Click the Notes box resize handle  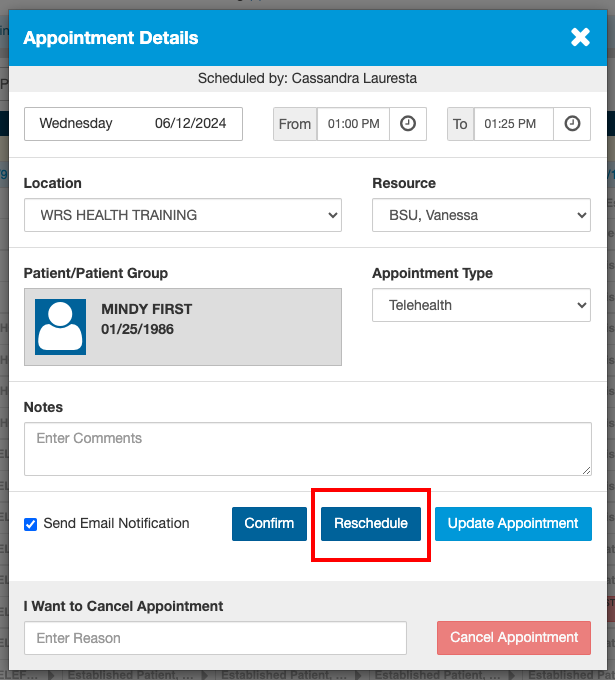click(586, 470)
